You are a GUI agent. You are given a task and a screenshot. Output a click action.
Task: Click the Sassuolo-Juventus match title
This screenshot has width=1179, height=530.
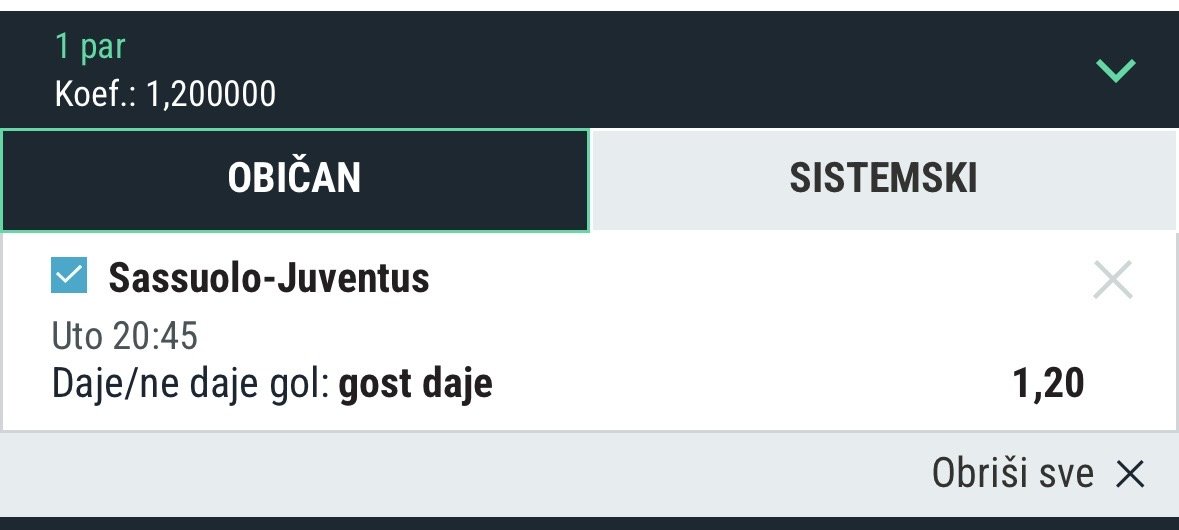268,278
